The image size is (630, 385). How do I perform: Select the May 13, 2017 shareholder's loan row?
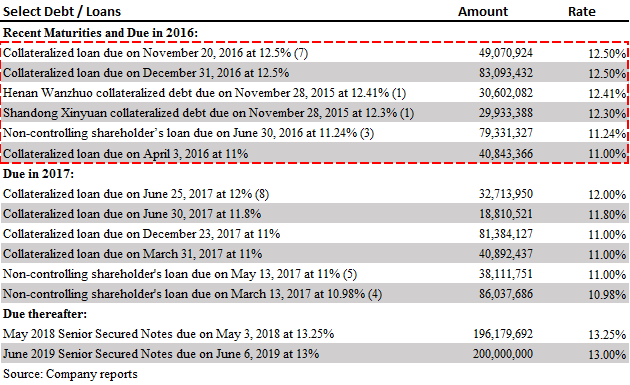coord(314,274)
